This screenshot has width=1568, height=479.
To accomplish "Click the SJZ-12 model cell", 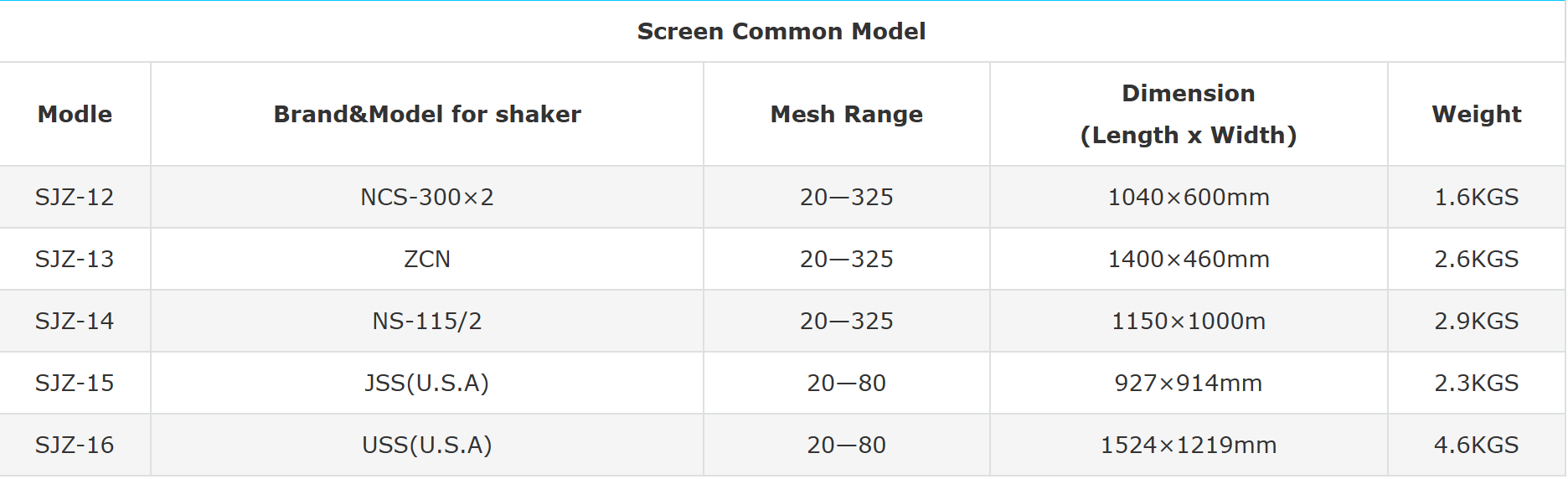I will [75, 197].
